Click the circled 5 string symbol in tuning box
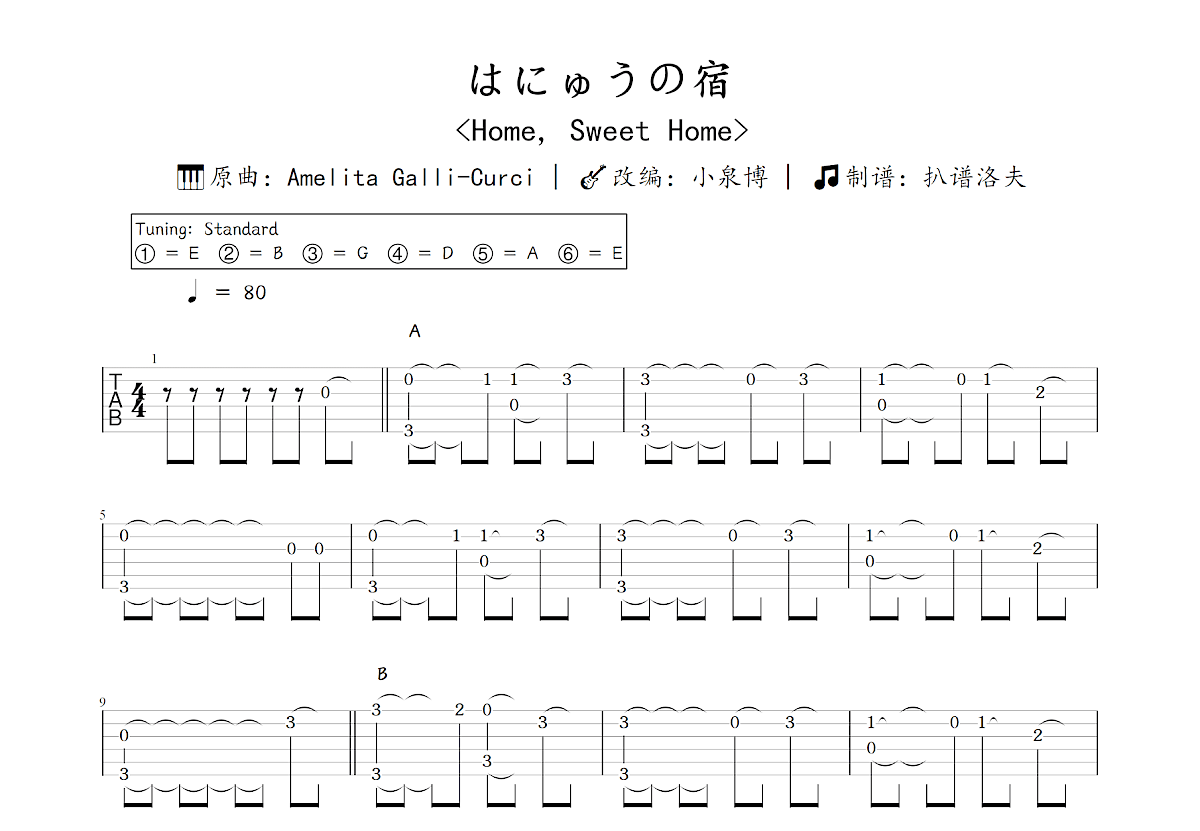Screen dimensions: 1200x831 point(483,254)
